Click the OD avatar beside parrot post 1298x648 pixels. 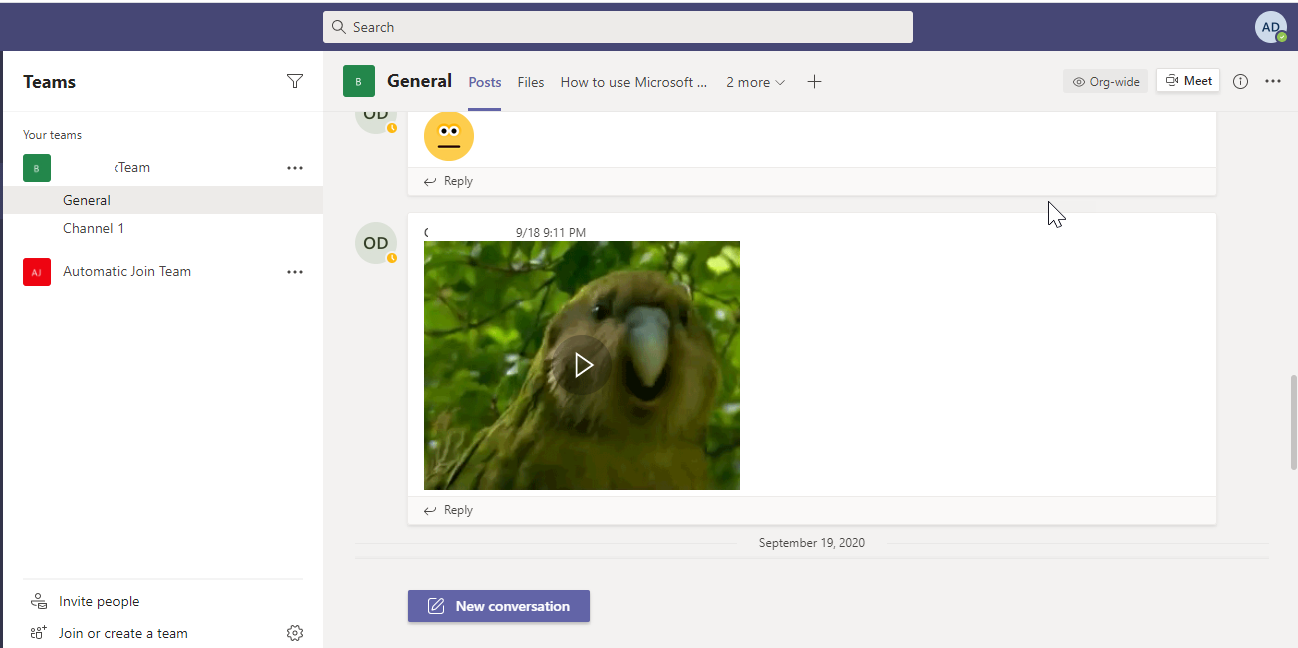point(376,243)
